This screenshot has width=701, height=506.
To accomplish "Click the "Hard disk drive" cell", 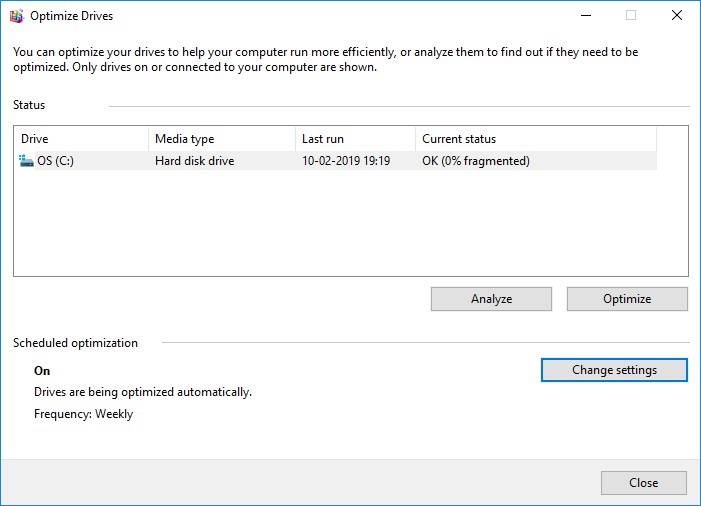I will 194,161.
